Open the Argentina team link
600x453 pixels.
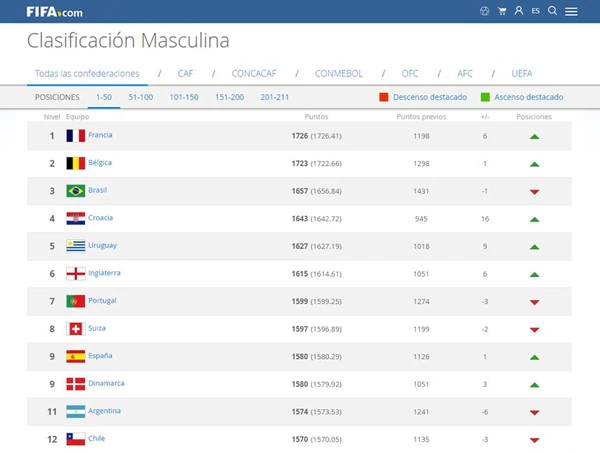tap(104, 411)
